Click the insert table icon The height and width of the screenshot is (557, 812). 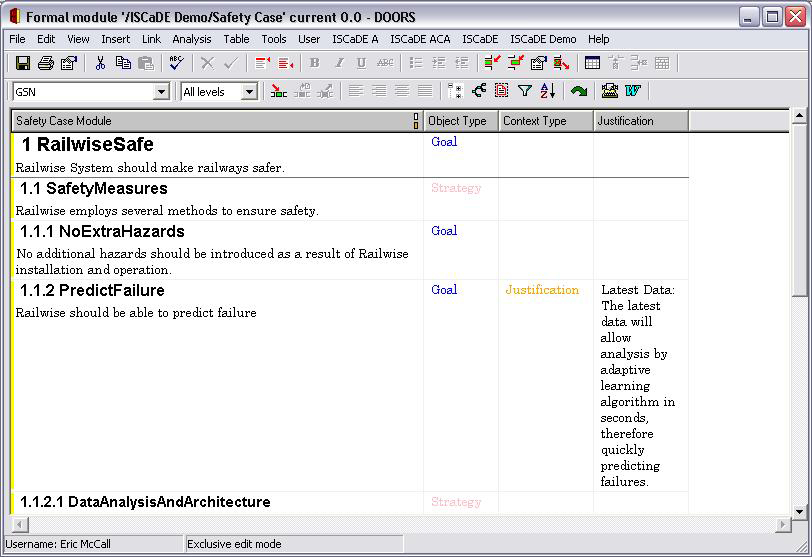click(x=592, y=63)
